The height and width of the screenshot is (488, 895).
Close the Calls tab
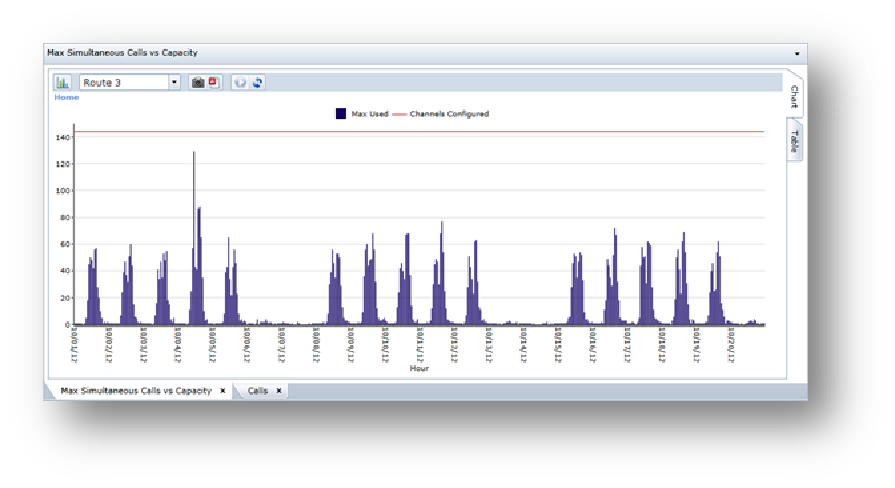[x=279, y=391]
